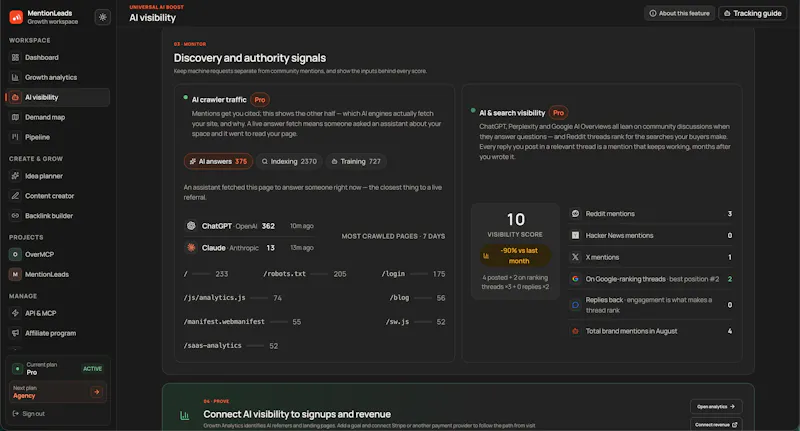Click the Total brand mentions icon
Viewport: 800px width, 431px height.
coord(576,331)
